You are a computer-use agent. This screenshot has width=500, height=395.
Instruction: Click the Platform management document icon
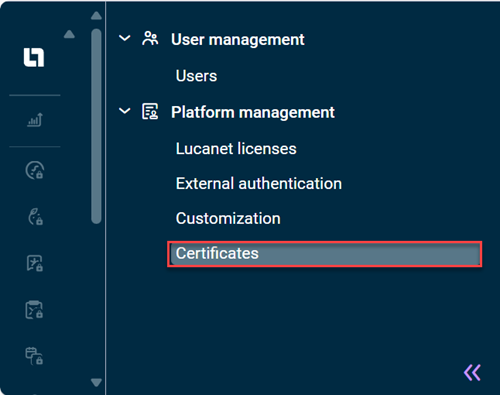pyautogui.click(x=150, y=111)
